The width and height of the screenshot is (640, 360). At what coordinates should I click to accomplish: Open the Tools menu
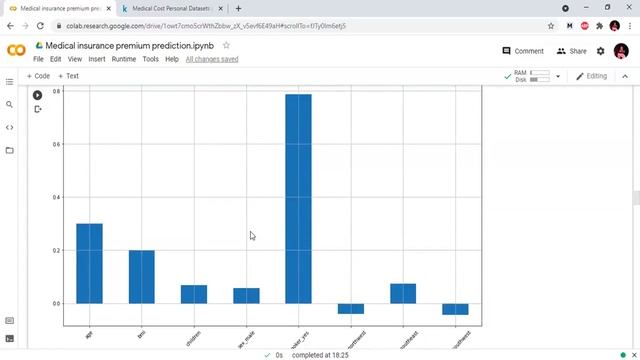tap(150, 59)
